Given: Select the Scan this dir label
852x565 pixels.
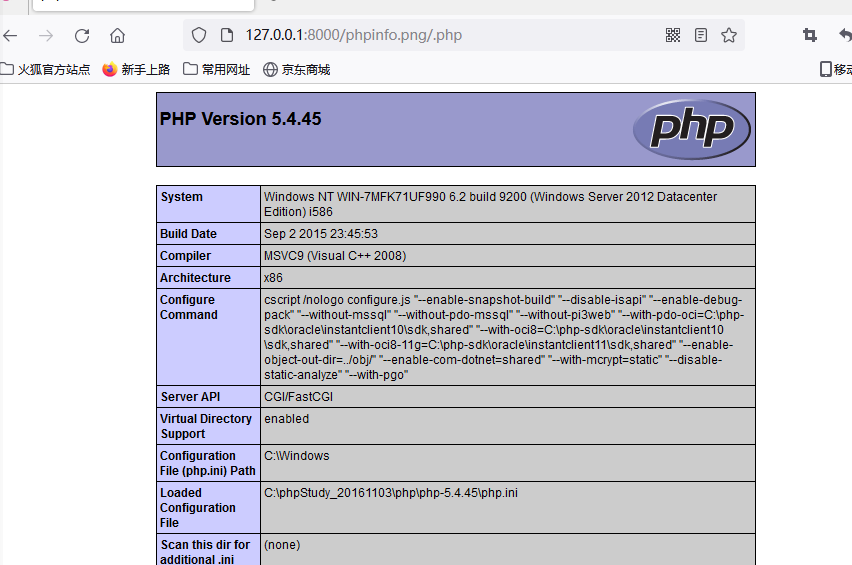Looking at the screenshot, I should tap(205, 551).
